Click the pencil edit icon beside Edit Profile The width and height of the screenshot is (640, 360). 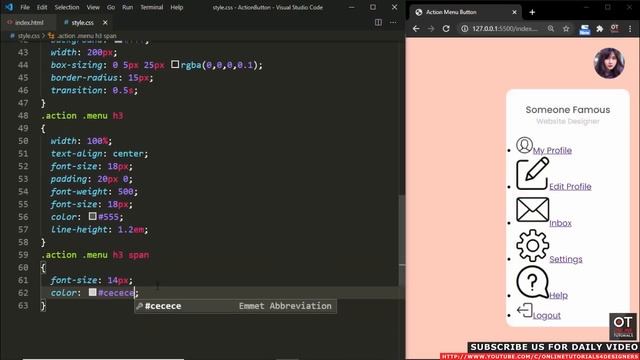point(533,174)
